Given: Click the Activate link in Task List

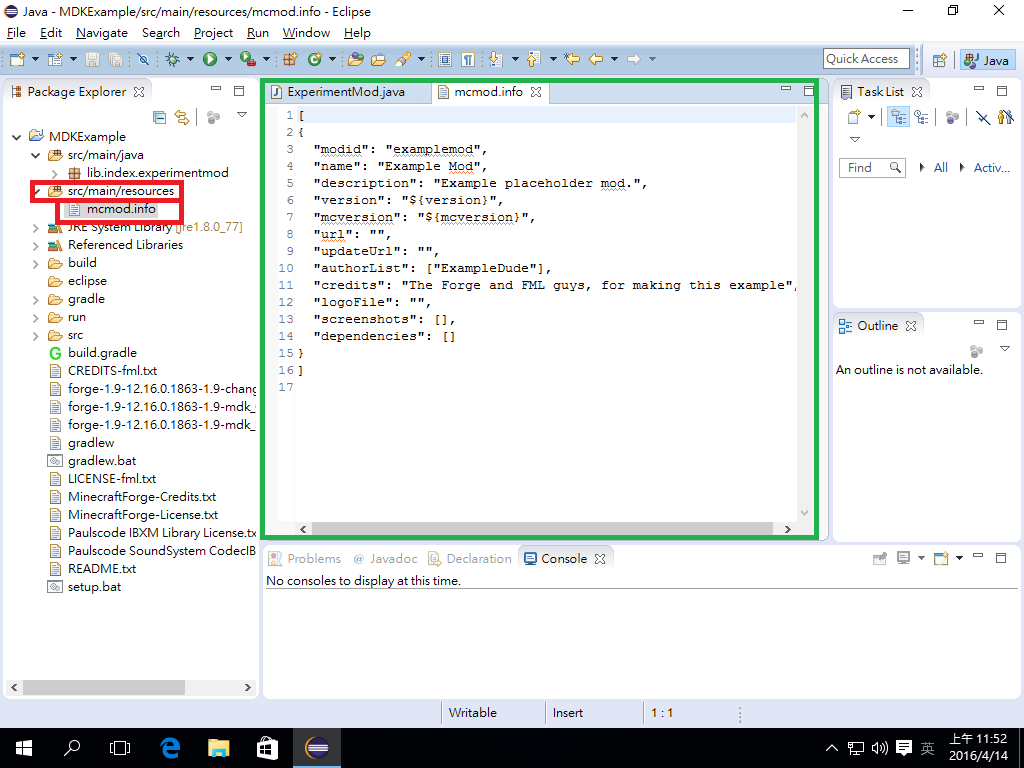Looking at the screenshot, I should [x=991, y=168].
